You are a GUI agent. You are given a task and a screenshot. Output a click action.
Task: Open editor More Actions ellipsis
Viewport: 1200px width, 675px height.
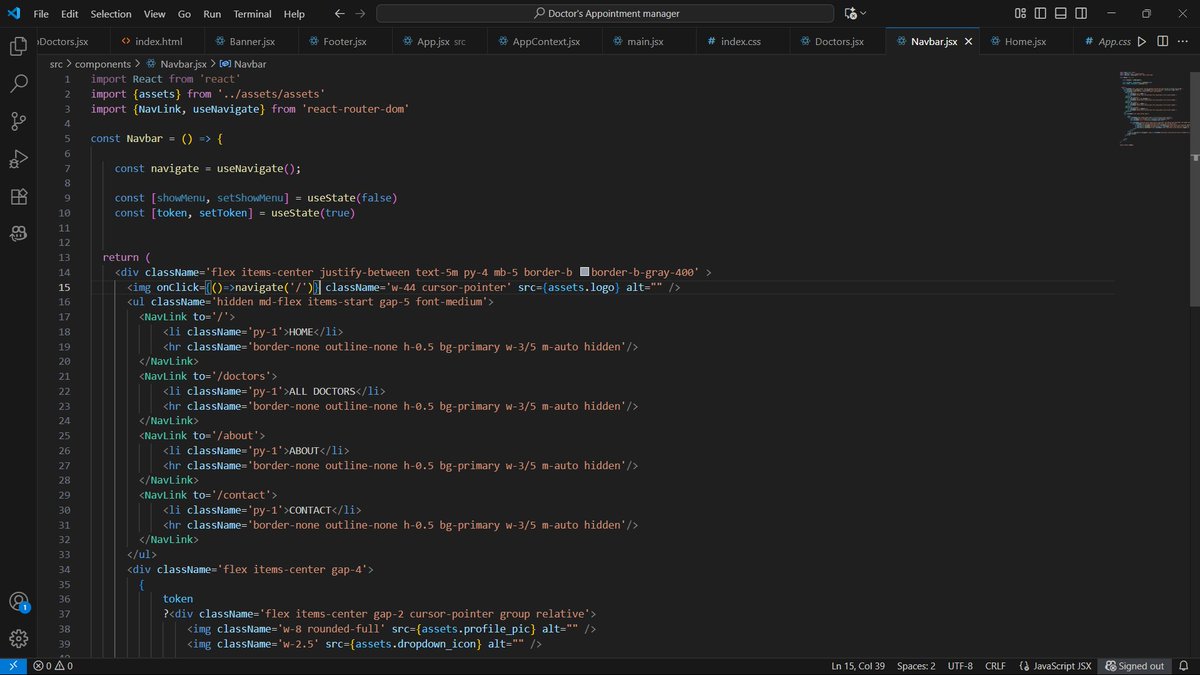coord(1183,42)
